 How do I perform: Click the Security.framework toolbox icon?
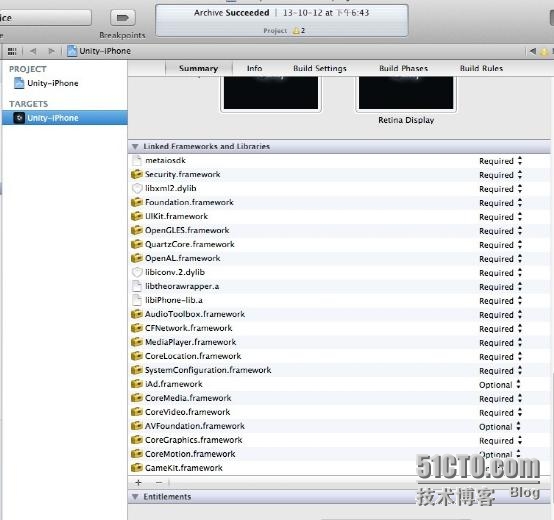(137, 174)
